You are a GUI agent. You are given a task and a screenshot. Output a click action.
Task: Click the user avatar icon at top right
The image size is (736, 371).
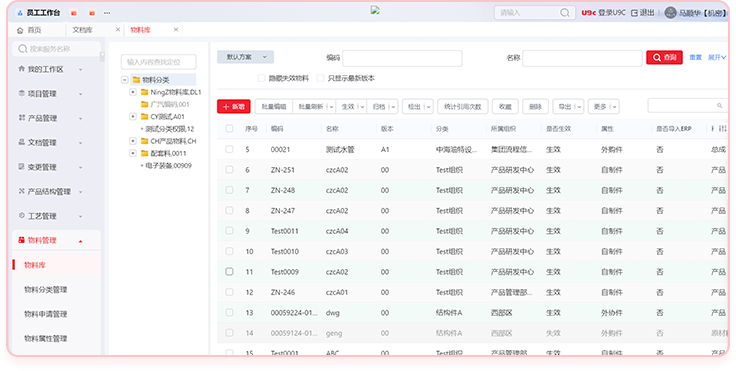pyautogui.click(x=670, y=13)
